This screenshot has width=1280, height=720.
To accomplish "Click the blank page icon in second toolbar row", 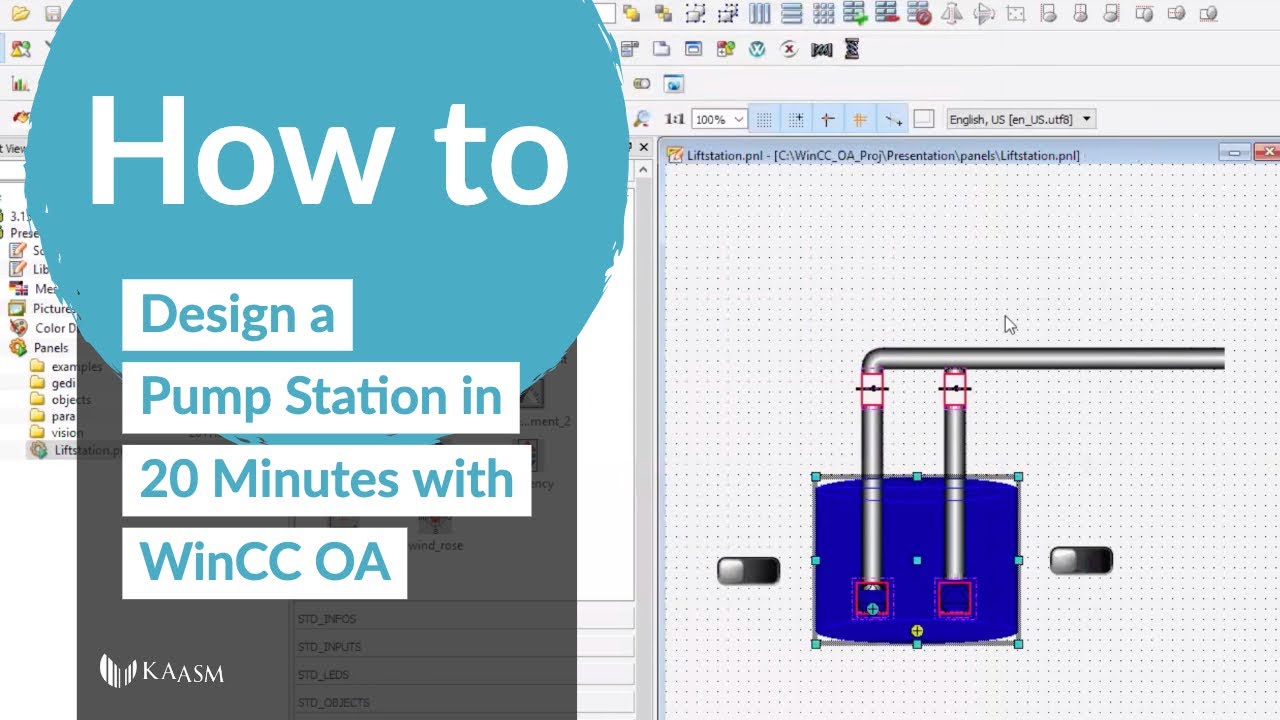I will 661,48.
